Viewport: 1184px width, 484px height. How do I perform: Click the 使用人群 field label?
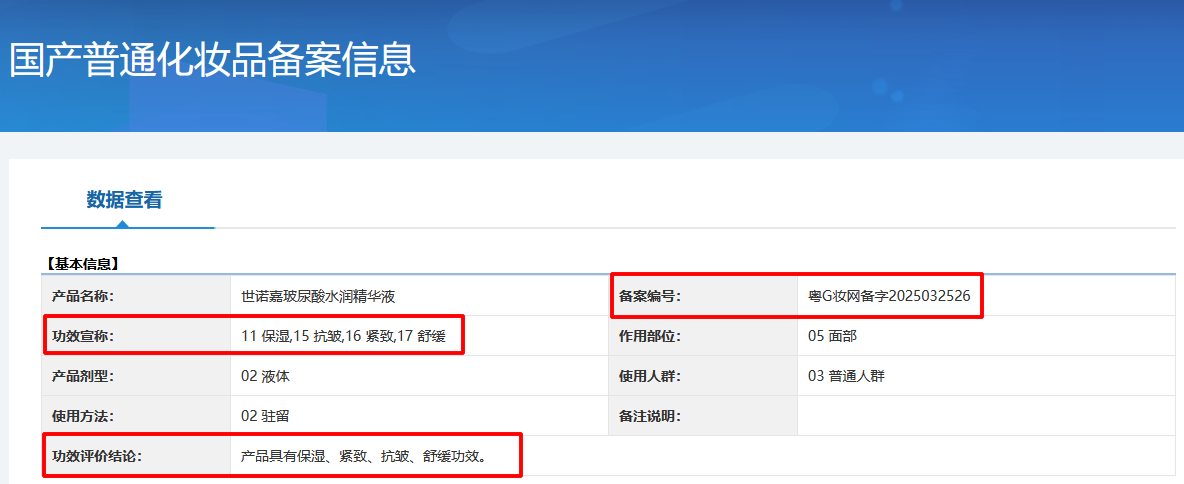point(650,376)
